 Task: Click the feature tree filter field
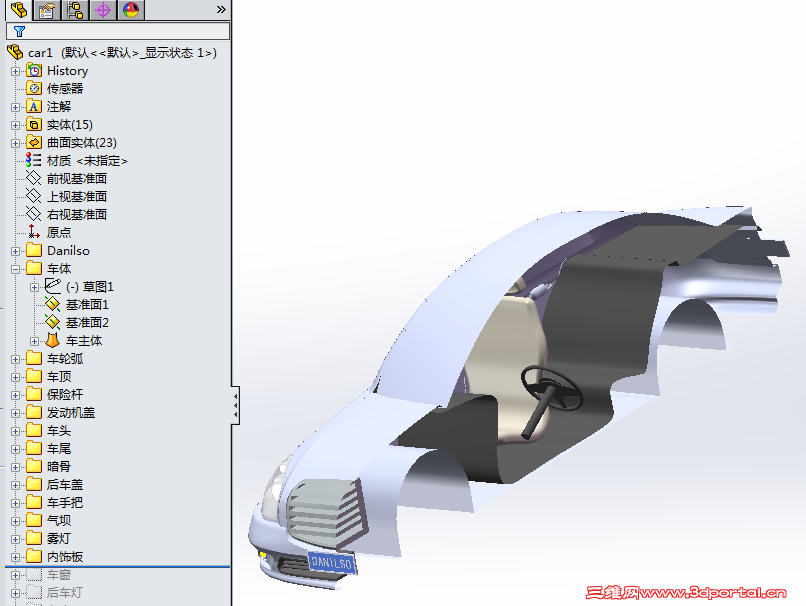pyautogui.click(x=118, y=31)
